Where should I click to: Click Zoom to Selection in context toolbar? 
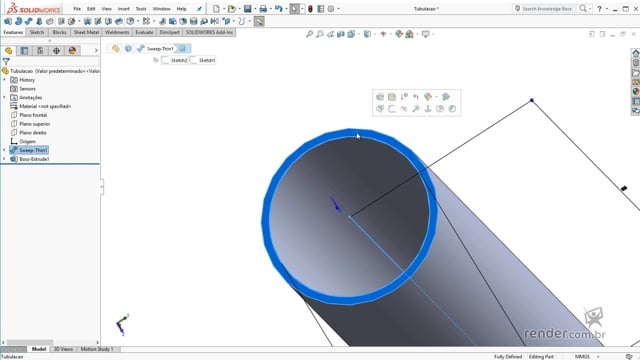point(416,109)
